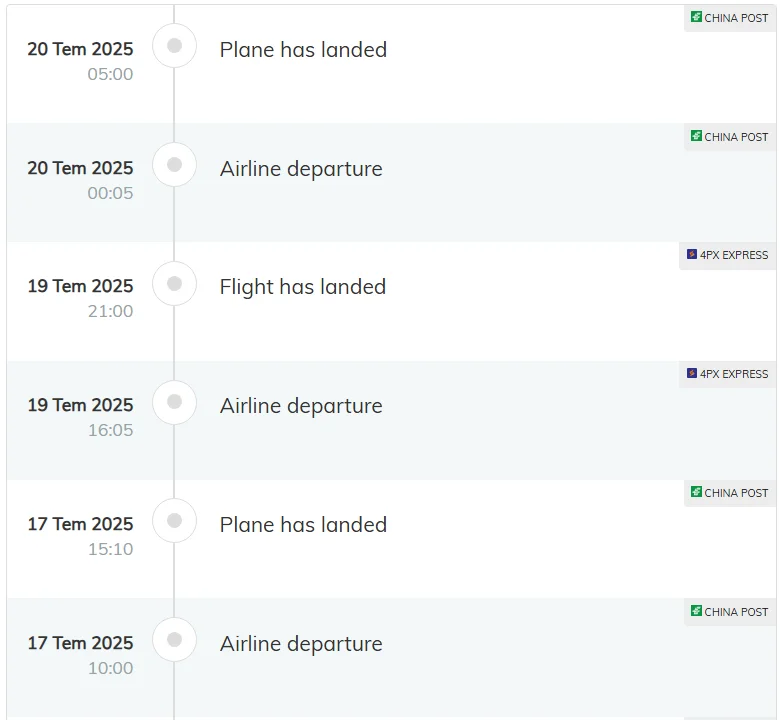Click the 15:10 timestamp
The width and height of the screenshot is (782, 720).
tap(110, 549)
